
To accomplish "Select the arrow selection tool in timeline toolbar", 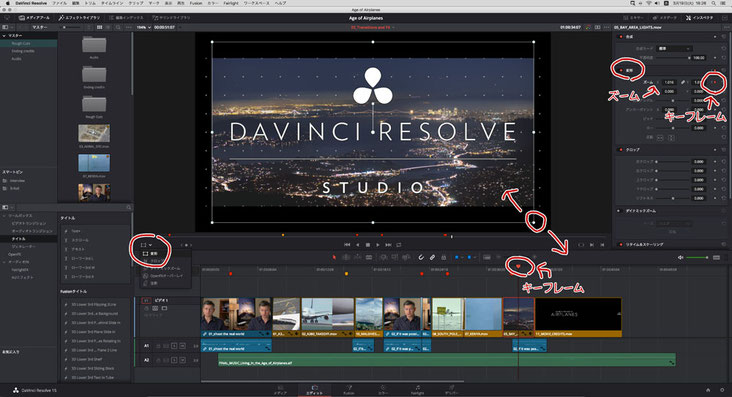I will [x=334, y=257].
